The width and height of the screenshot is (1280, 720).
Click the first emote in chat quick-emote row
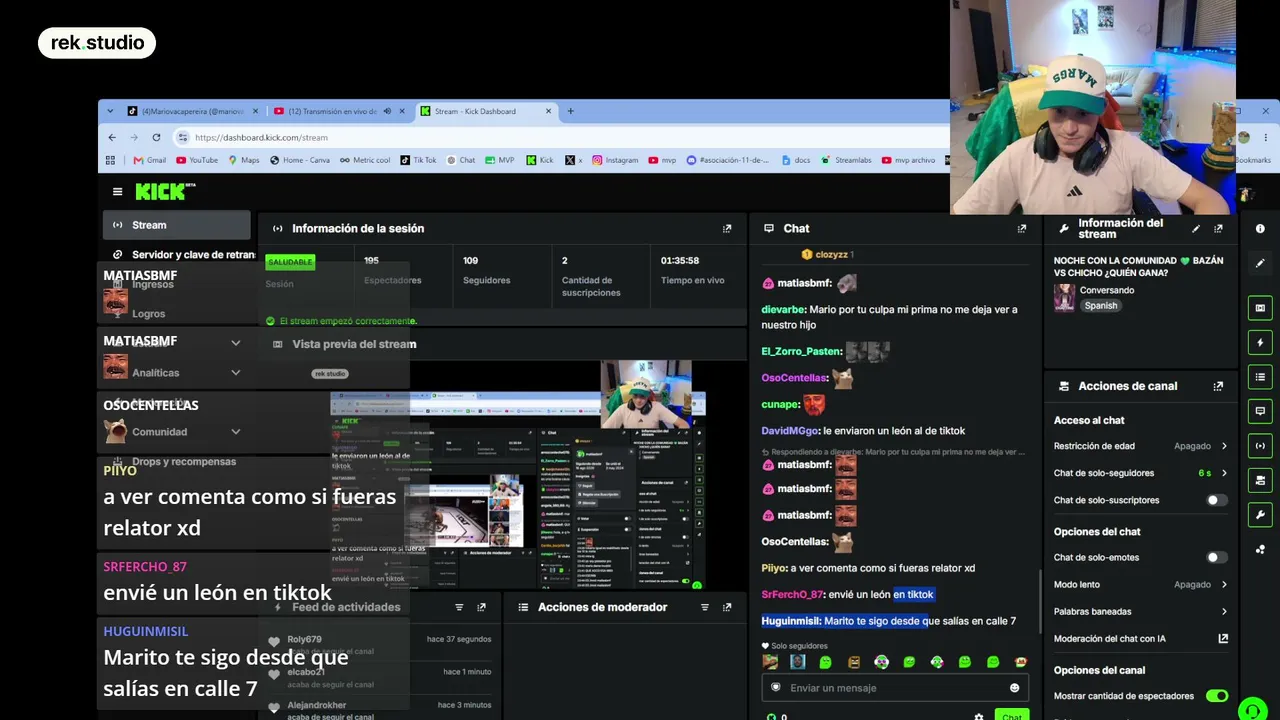(770, 662)
